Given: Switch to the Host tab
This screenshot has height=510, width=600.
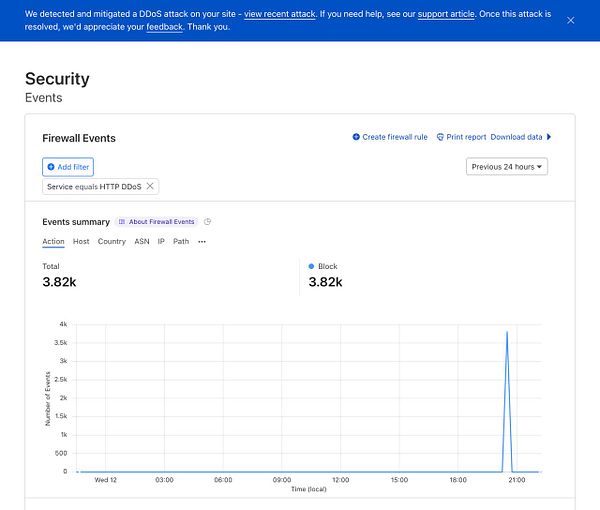Looking at the screenshot, I should (81, 241).
